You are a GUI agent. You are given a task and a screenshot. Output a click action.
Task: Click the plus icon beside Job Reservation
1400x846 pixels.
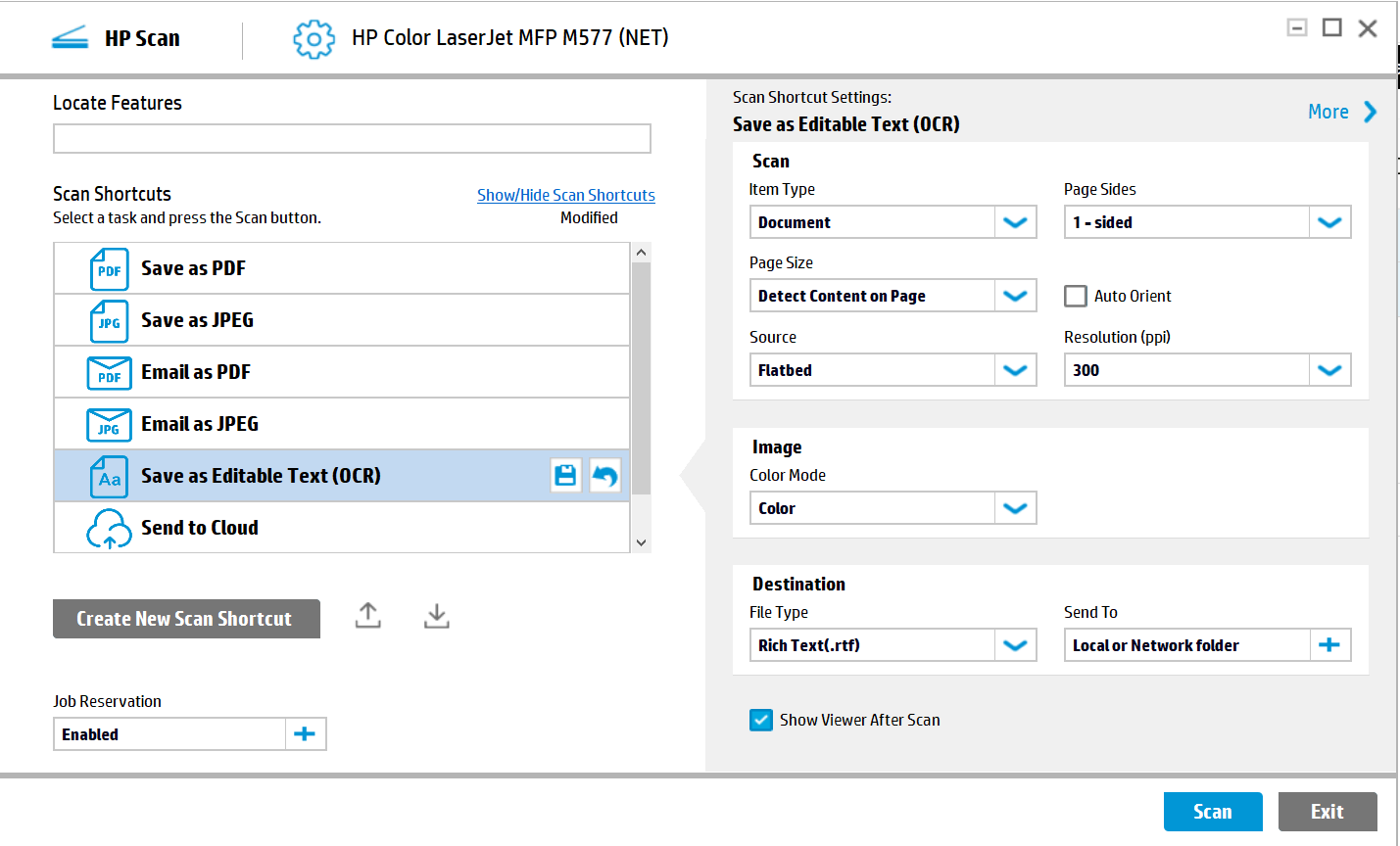305,734
